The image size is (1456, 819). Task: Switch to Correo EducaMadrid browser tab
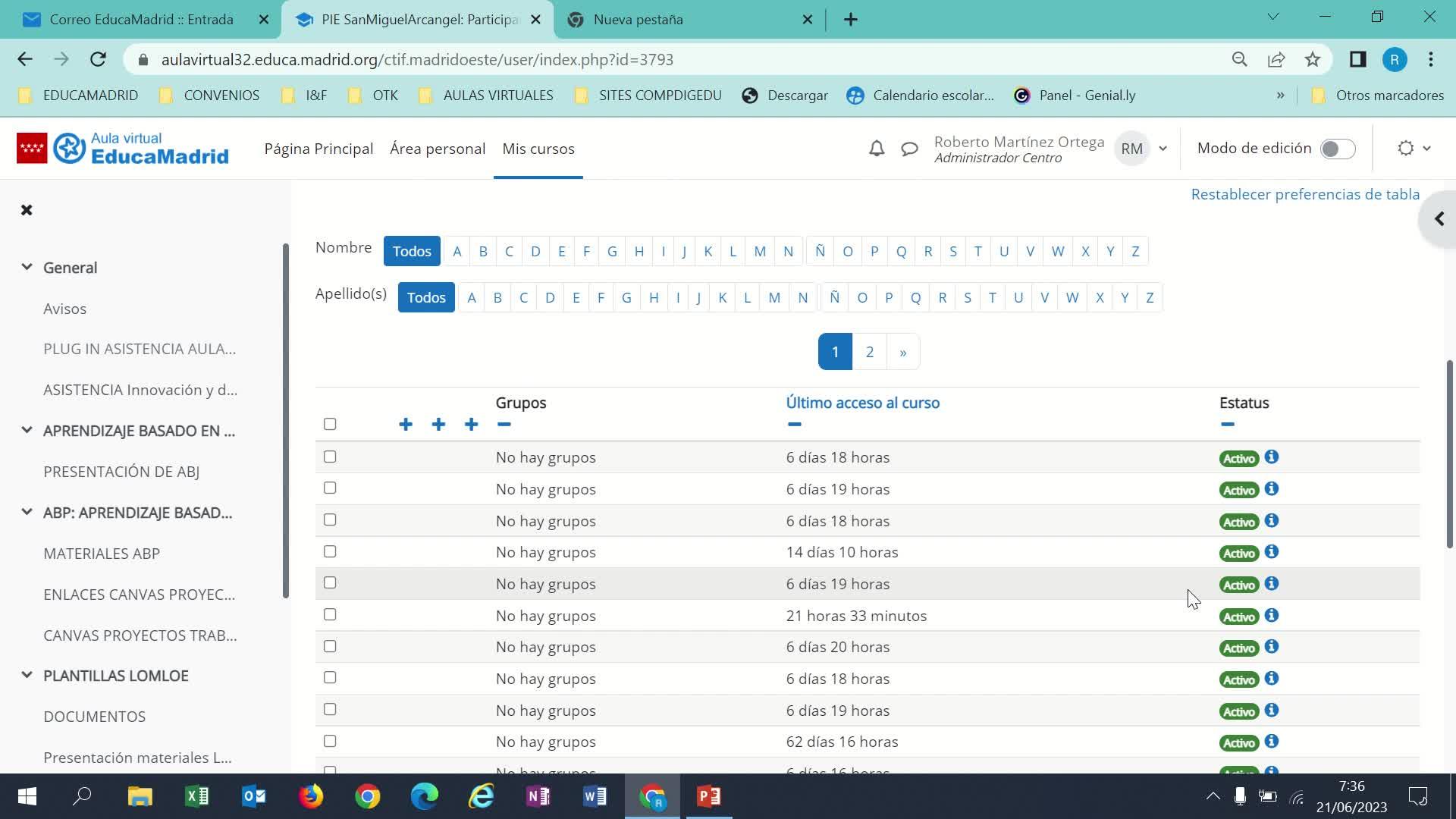141,20
